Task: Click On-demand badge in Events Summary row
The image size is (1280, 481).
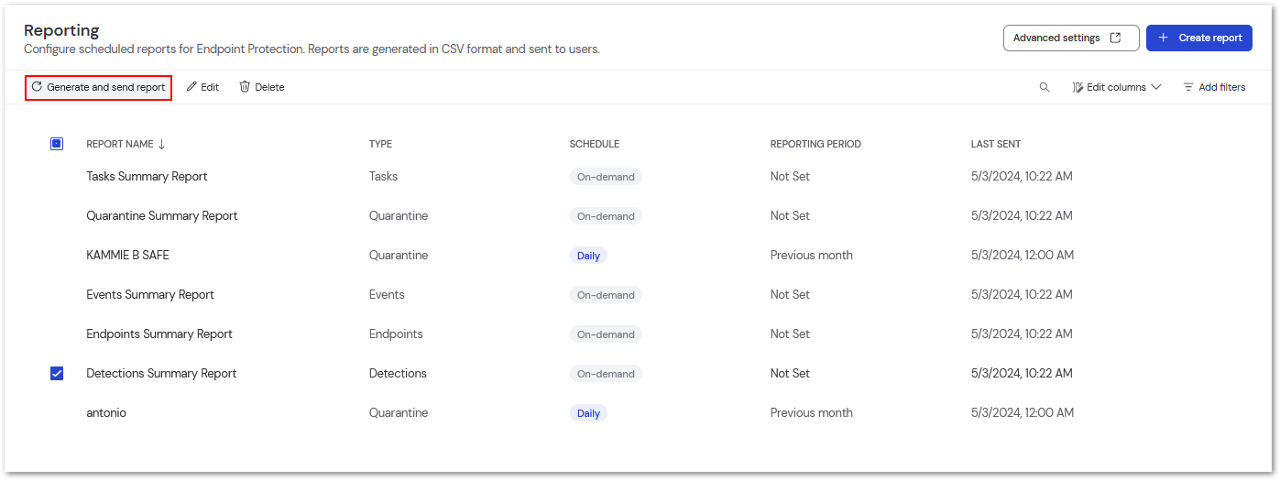Action: pos(606,295)
